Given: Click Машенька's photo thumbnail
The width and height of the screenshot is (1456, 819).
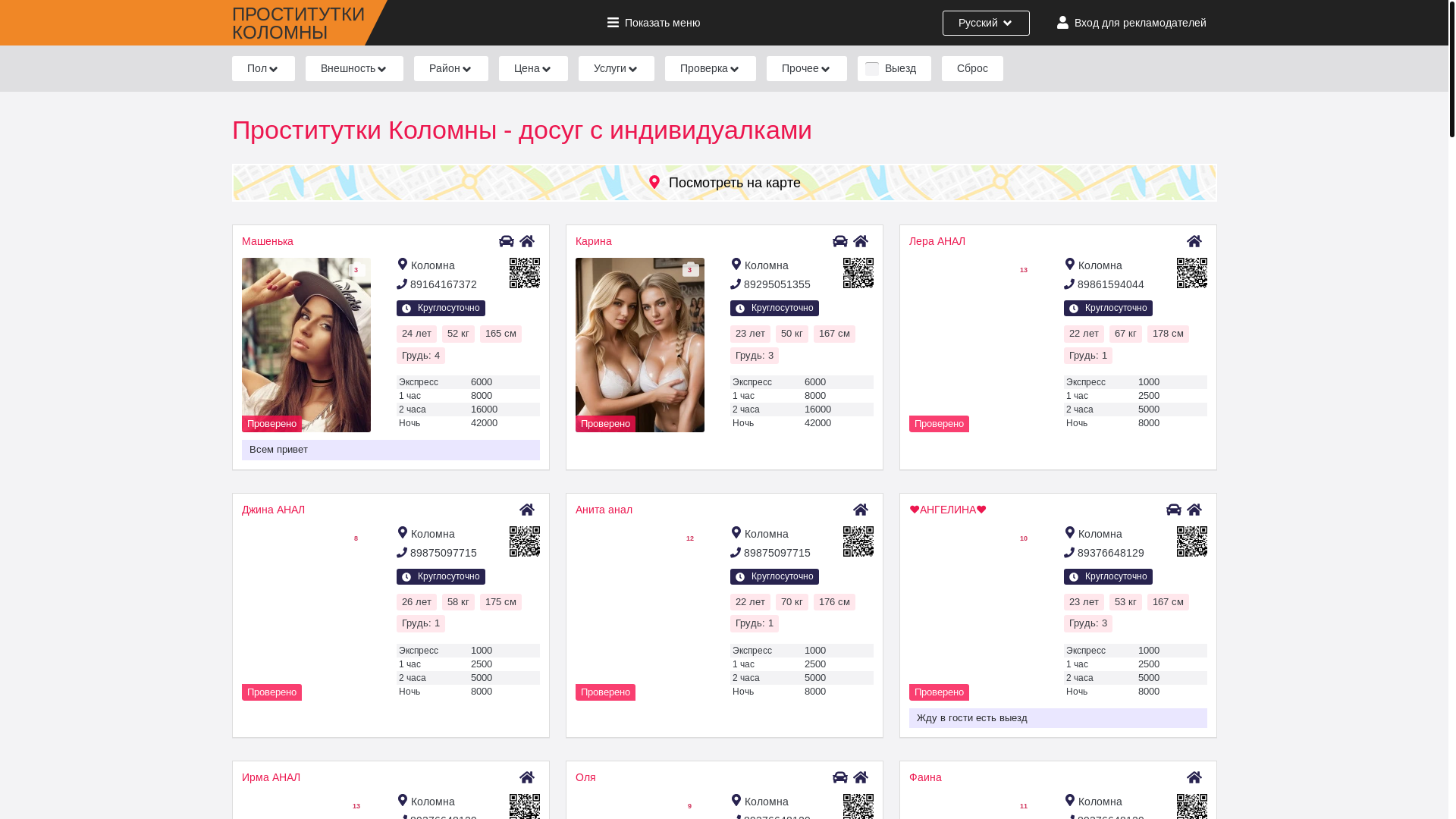Looking at the screenshot, I should pos(306,345).
